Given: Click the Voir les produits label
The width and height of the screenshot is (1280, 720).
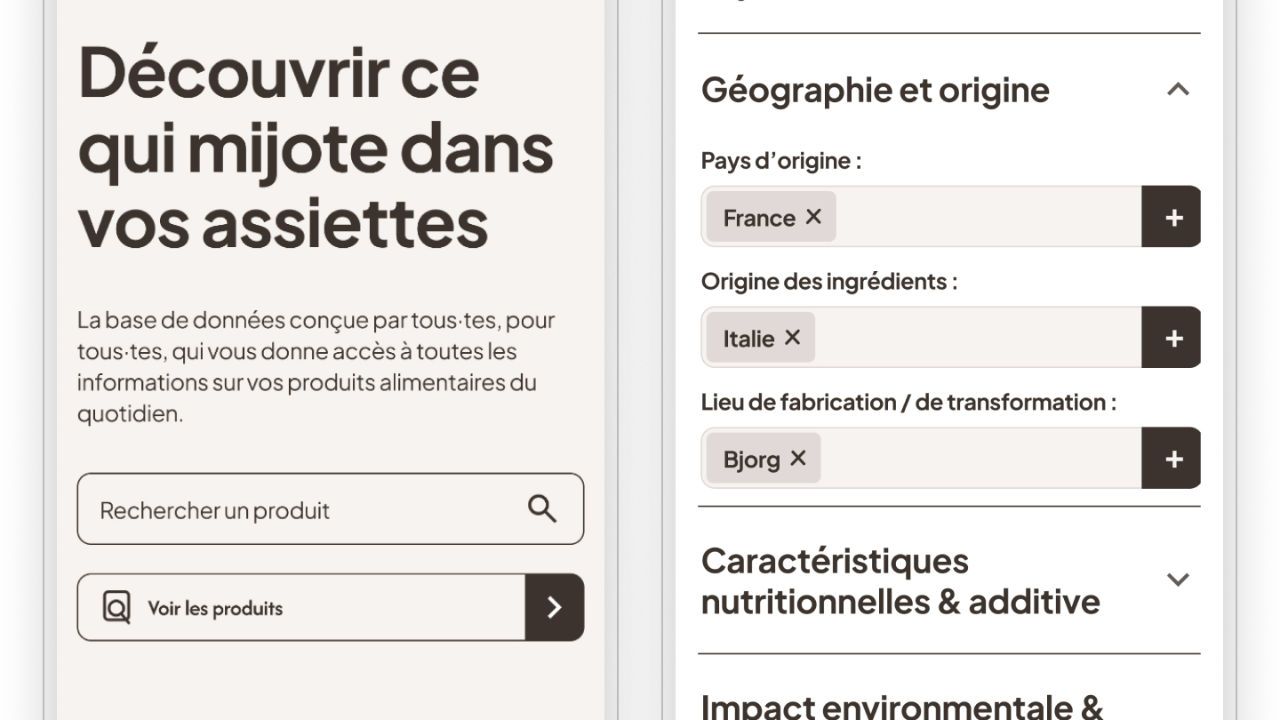Looking at the screenshot, I should pos(215,608).
